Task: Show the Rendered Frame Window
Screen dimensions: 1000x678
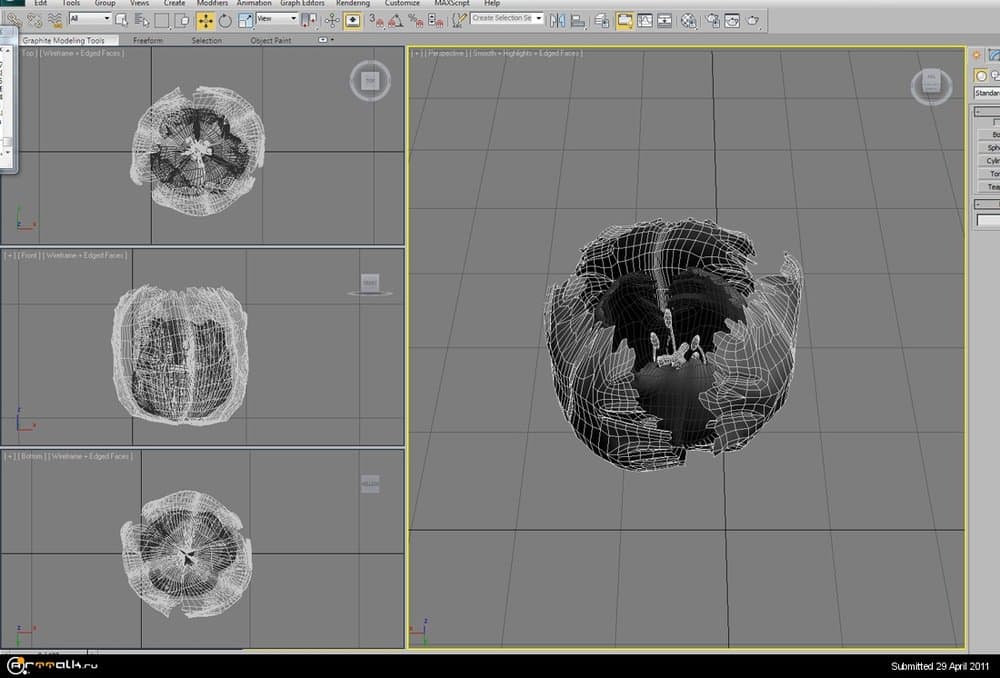Action: [x=732, y=20]
